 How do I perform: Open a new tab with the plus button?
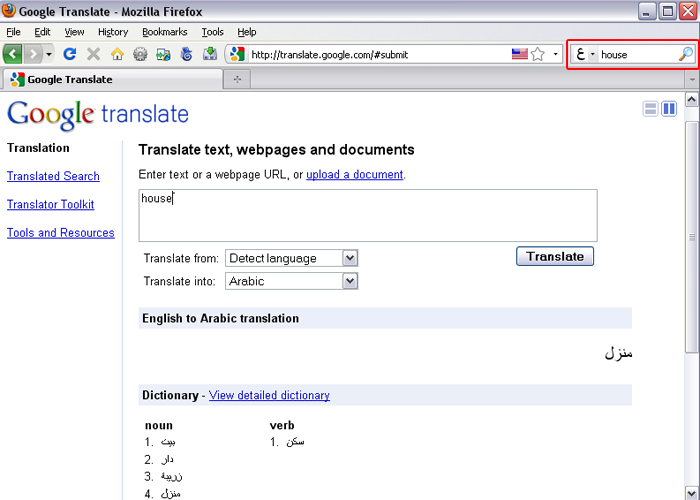(237, 79)
